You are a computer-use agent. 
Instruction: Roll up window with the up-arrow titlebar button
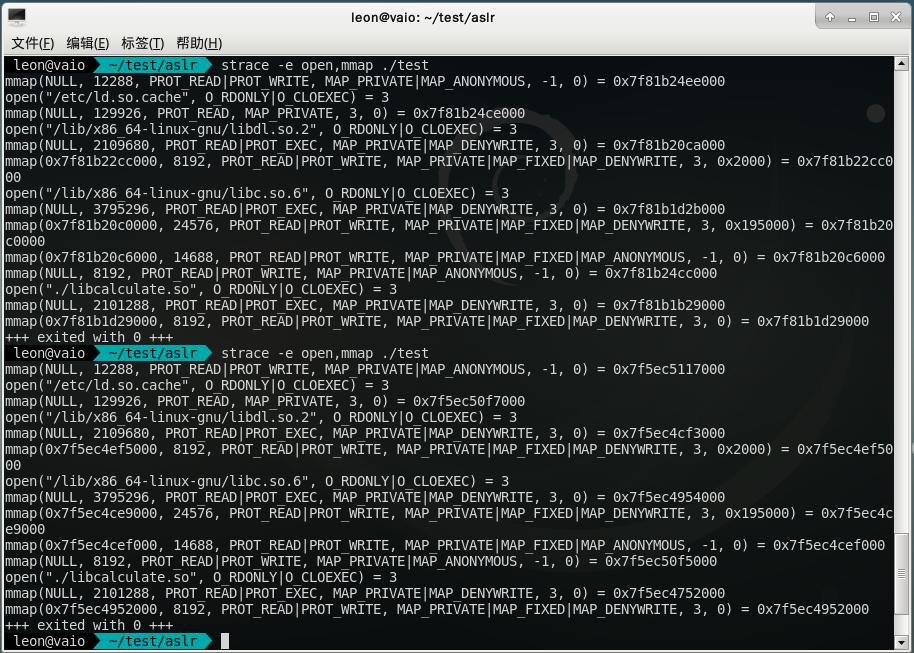coord(830,17)
